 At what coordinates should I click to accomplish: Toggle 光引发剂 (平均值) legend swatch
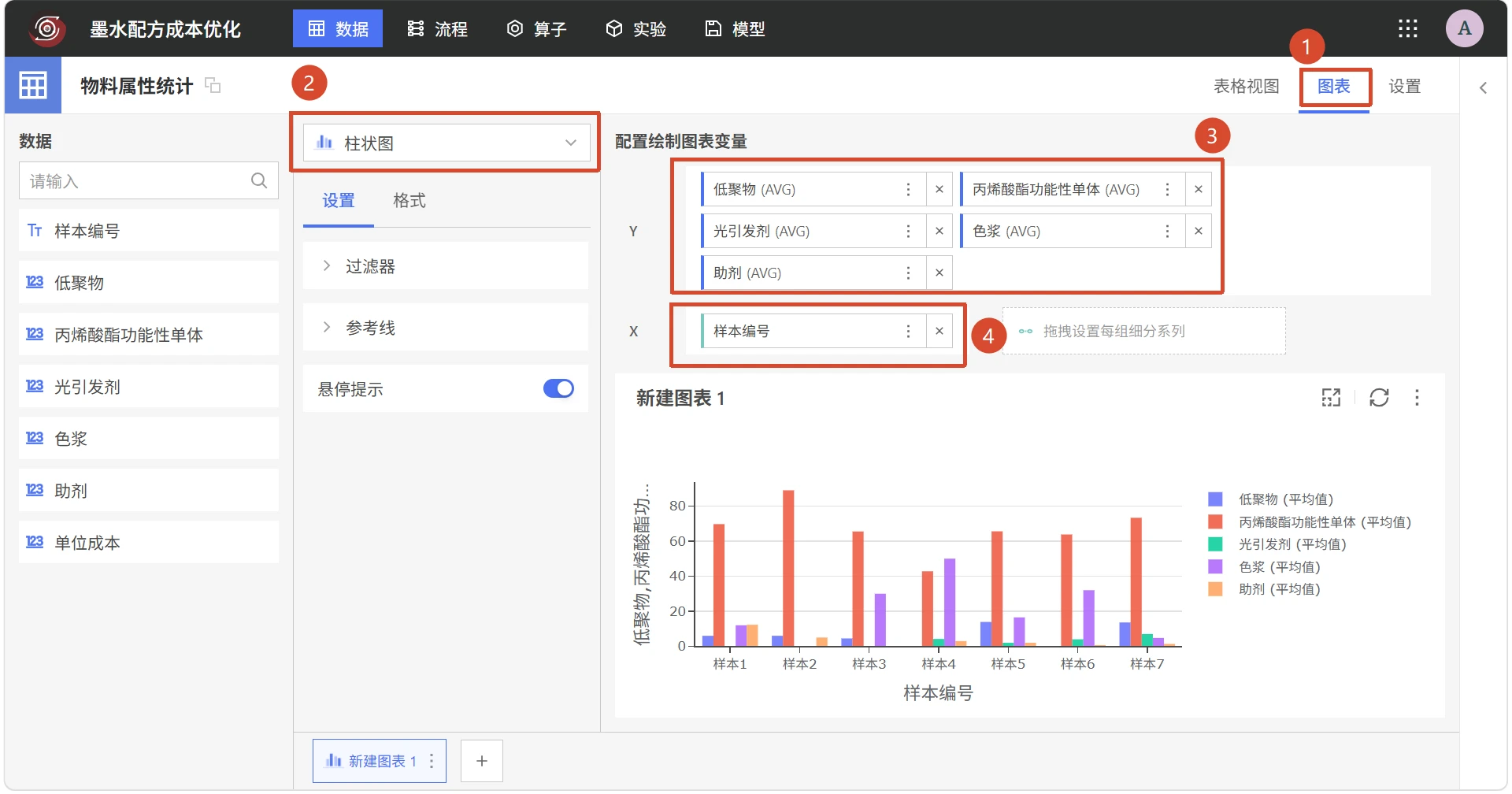pyautogui.click(x=1215, y=544)
